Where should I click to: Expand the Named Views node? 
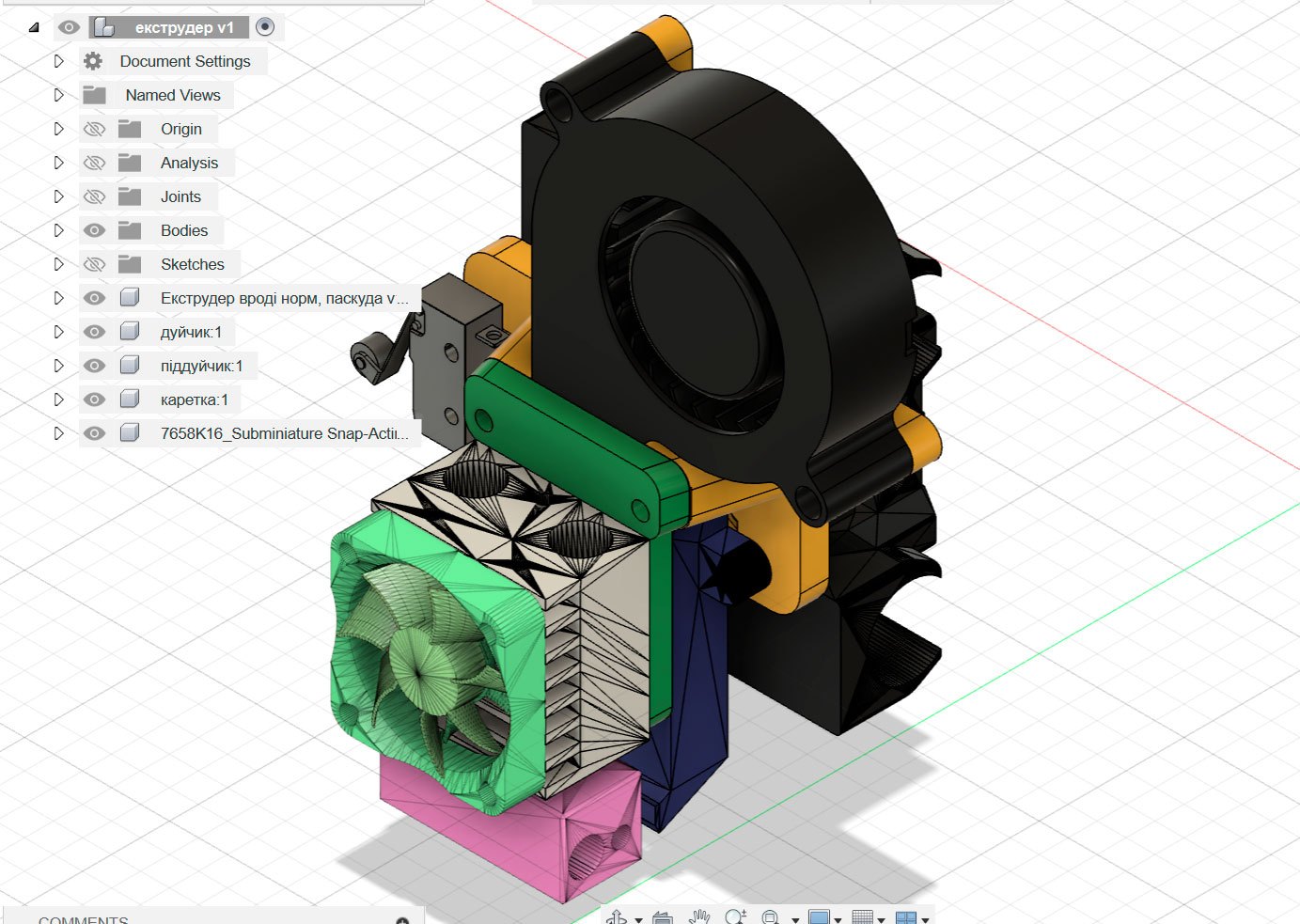58,94
